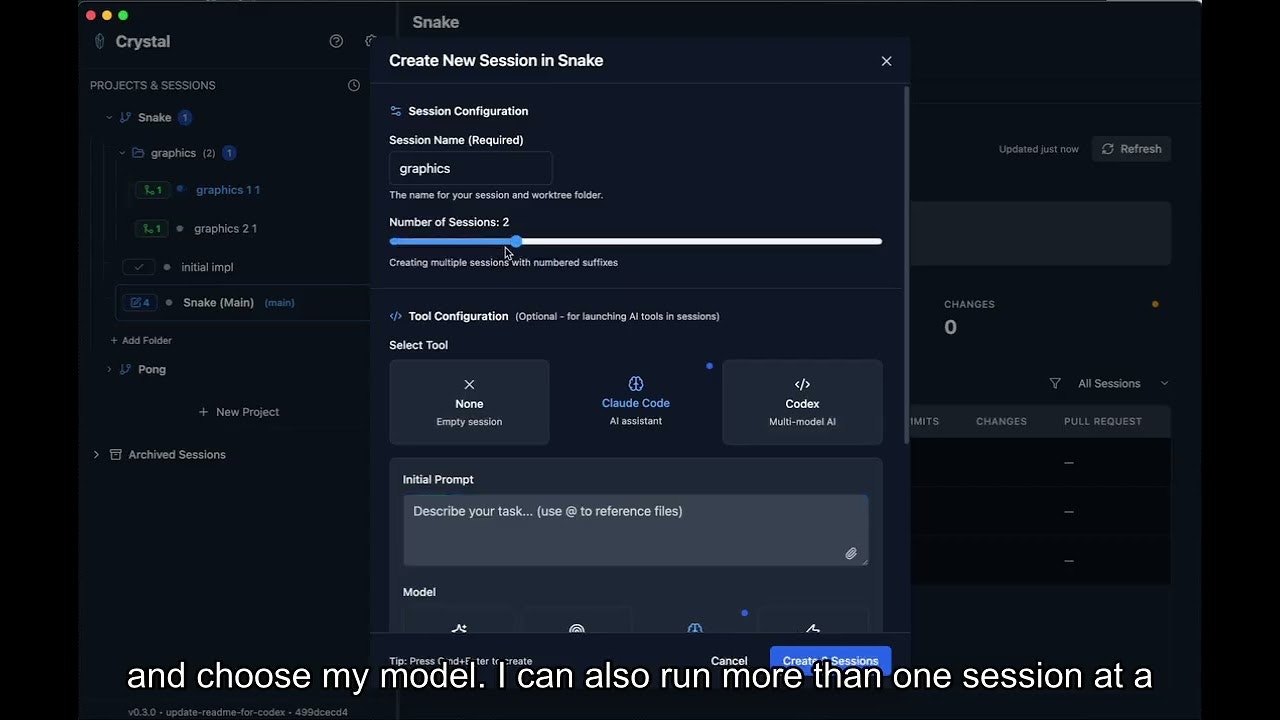The image size is (1280, 720).
Task: Collapse the graphics folder
Action: (x=123, y=153)
